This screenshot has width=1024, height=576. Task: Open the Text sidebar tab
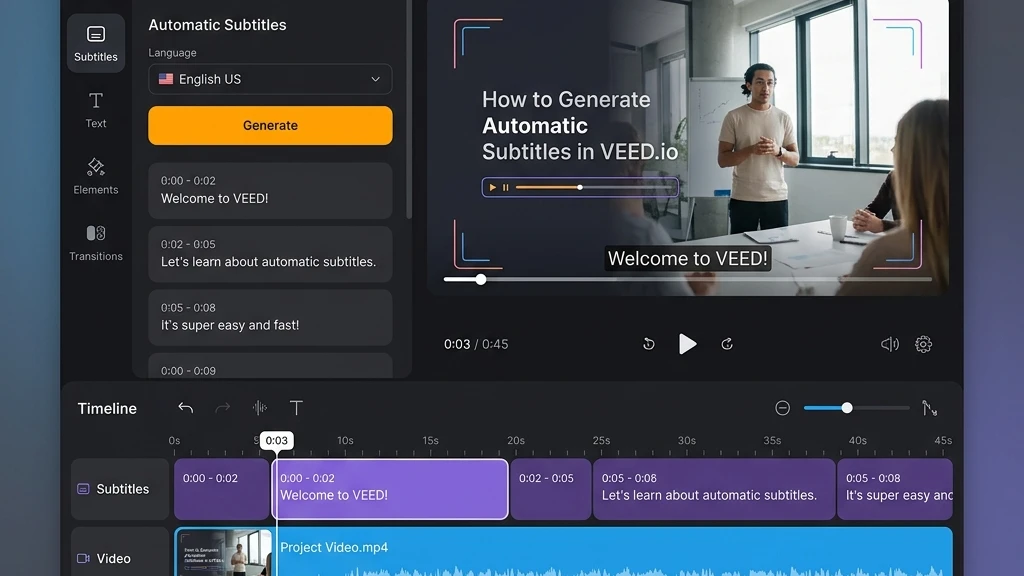pyautogui.click(x=95, y=110)
